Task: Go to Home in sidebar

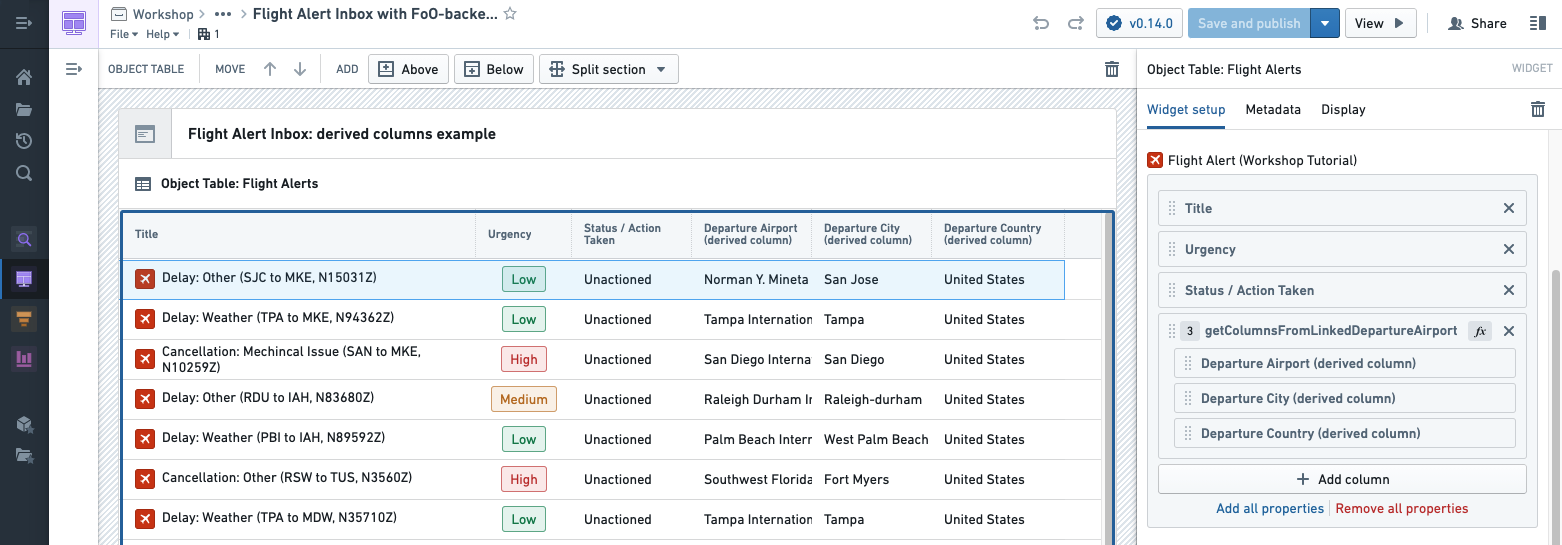Action: [24, 77]
